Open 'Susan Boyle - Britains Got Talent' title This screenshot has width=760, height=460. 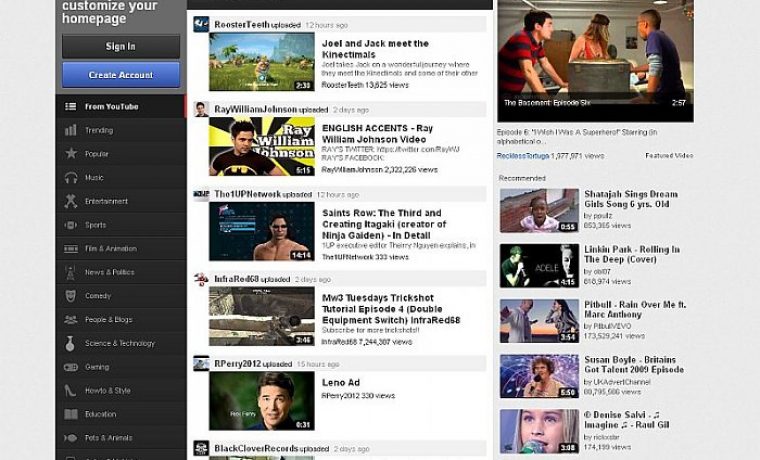coord(634,365)
